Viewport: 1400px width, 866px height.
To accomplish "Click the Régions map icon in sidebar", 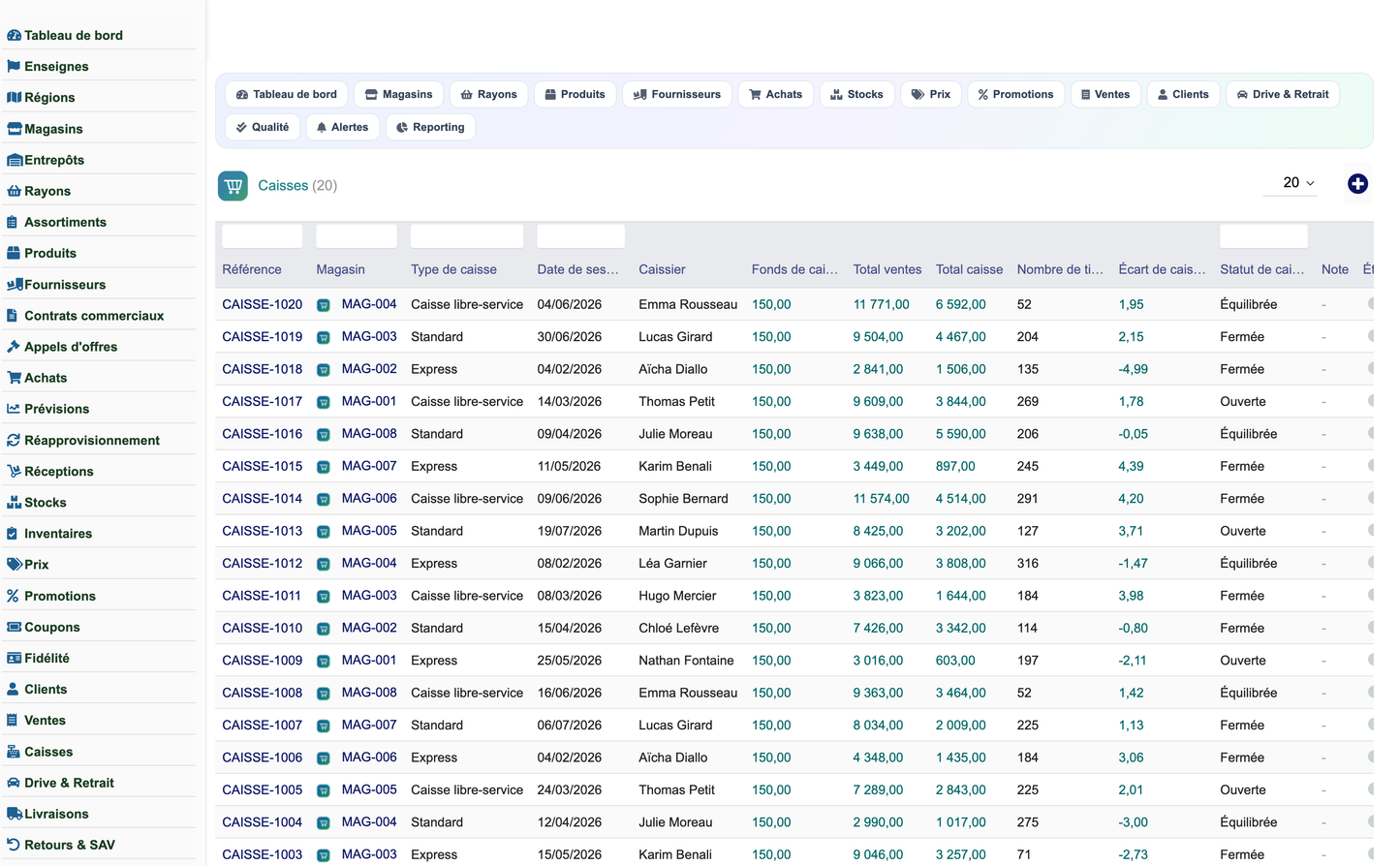I will pyautogui.click(x=14, y=98).
